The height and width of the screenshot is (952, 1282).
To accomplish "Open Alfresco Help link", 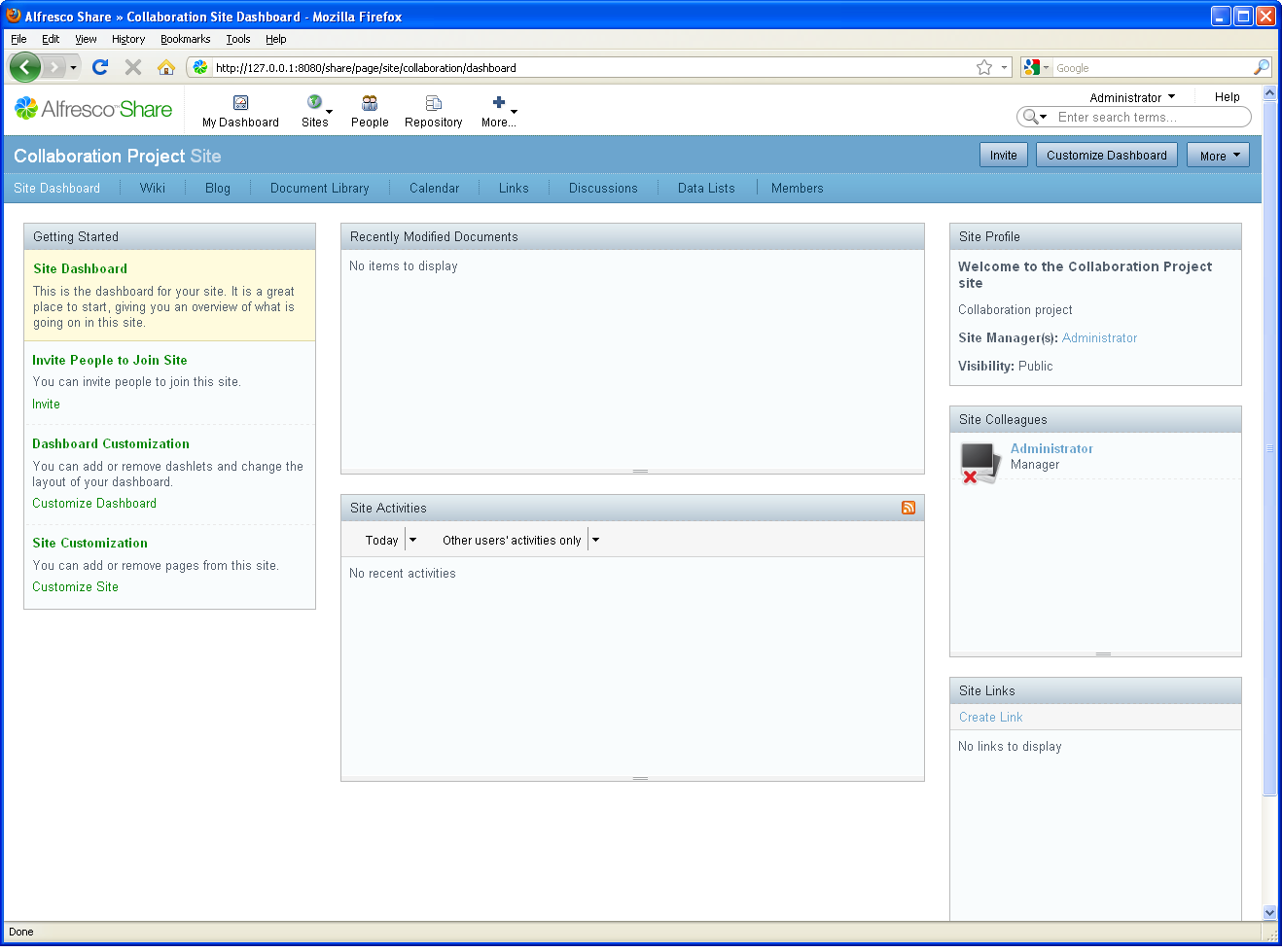I will pyautogui.click(x=1228, y=97).
